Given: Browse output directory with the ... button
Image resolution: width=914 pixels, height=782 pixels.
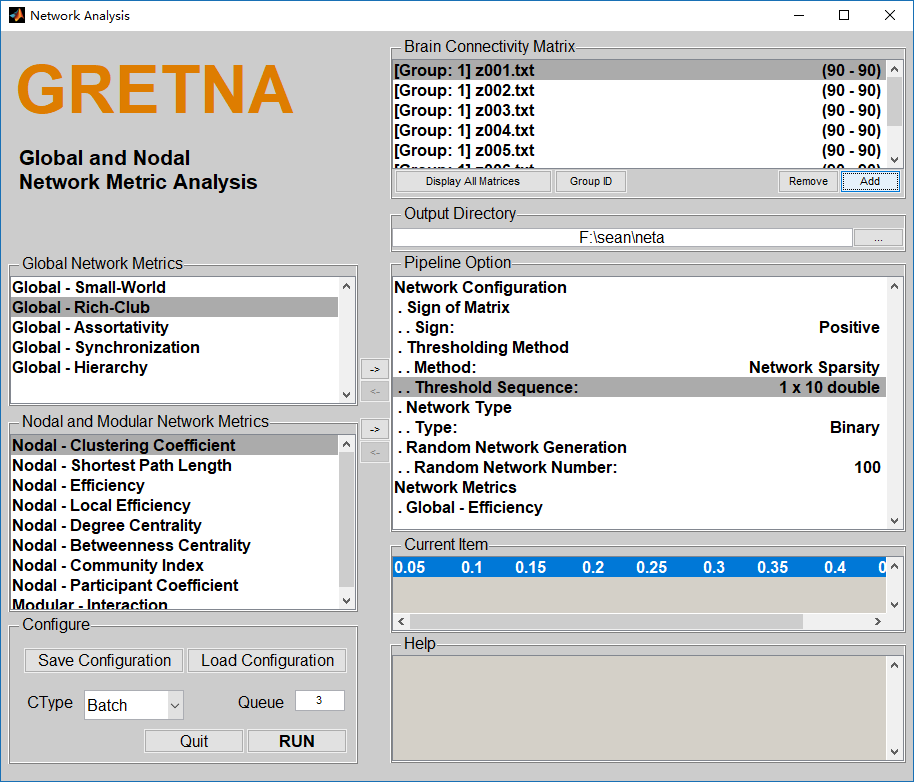Looking at the screenshot, I should tap(878, 238).
